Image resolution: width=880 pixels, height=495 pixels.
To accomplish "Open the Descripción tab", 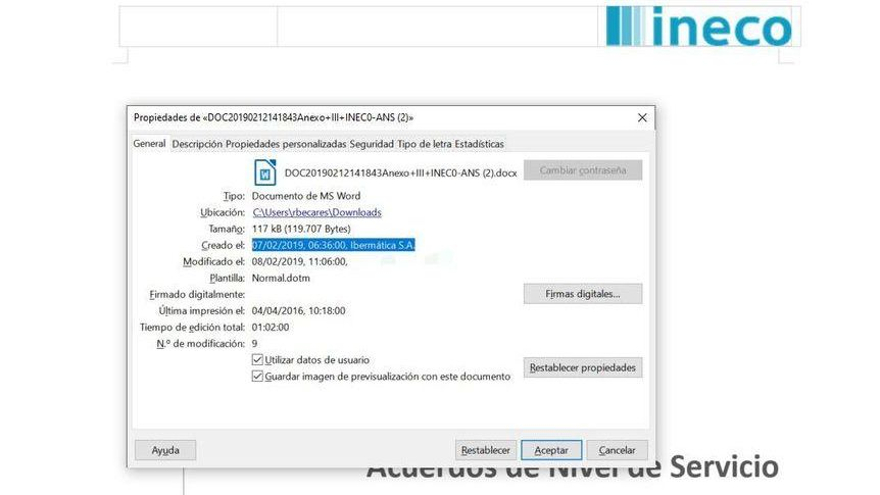I will (x=197, y=144).
